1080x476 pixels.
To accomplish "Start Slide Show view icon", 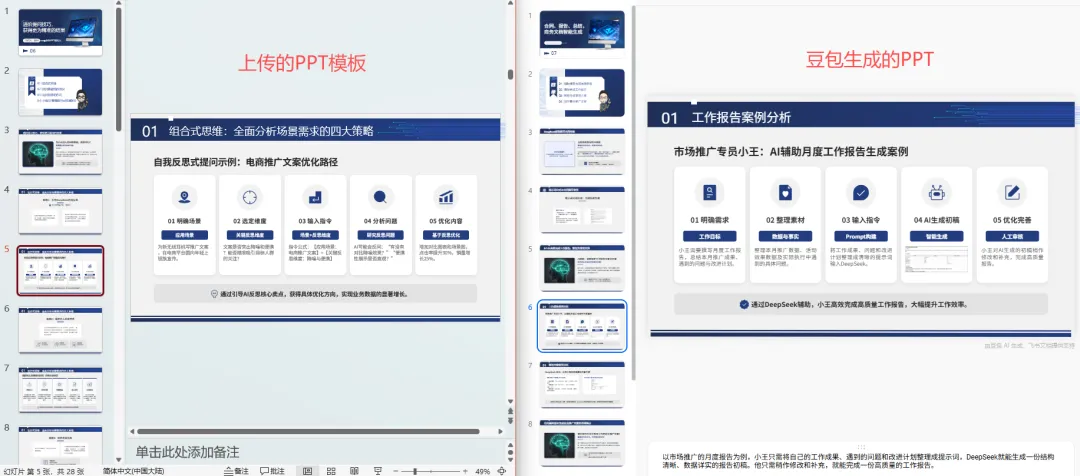I will point(377,471).
